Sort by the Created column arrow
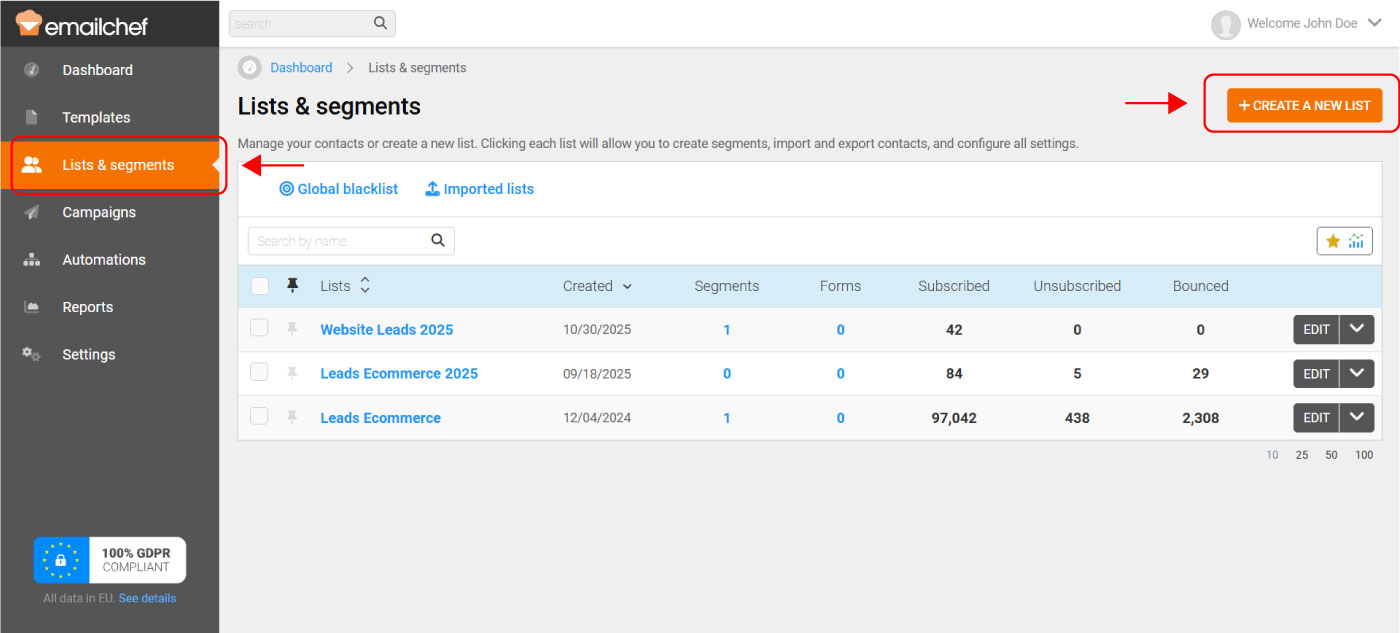The width and height of the screenshot is (1400, 633). tap(627, 286)
